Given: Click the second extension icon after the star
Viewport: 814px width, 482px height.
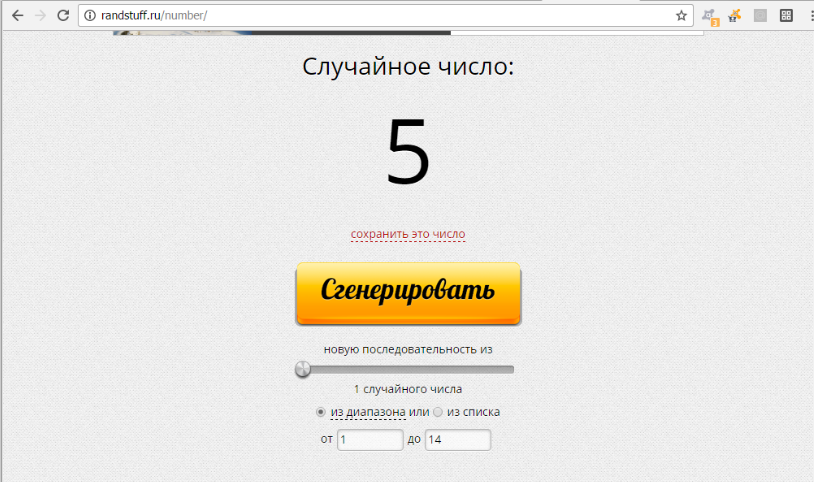Looking at the screenshot, I should tap(734, 15).
